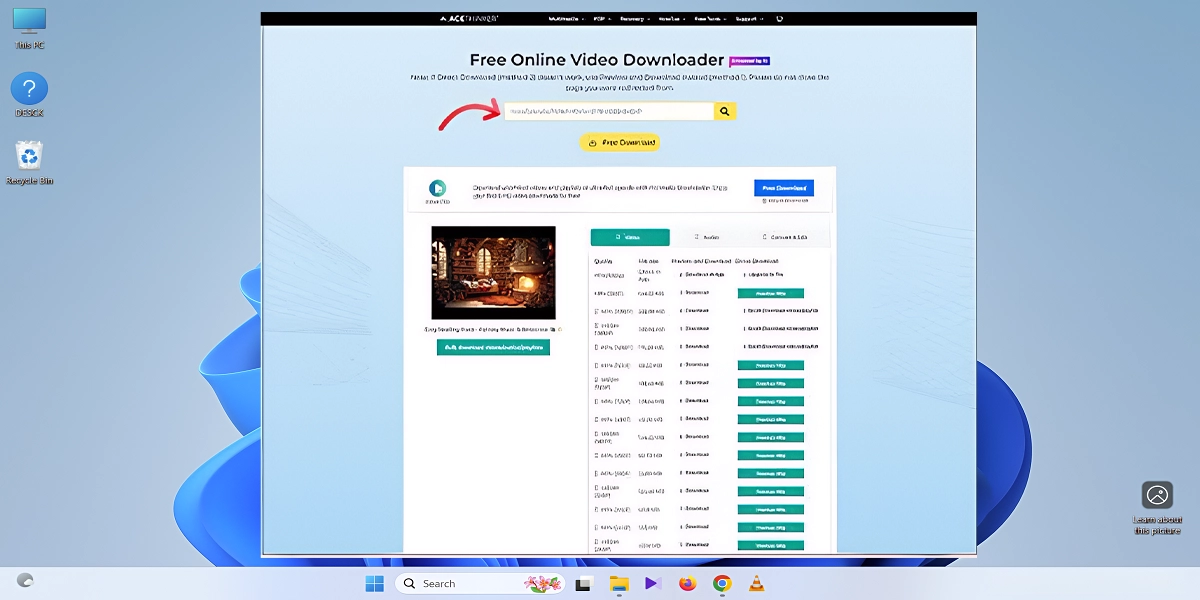Screen dimensions: 1200x600
Task: Open the fireplace room video thumbnail
Action: coord(493,272)
